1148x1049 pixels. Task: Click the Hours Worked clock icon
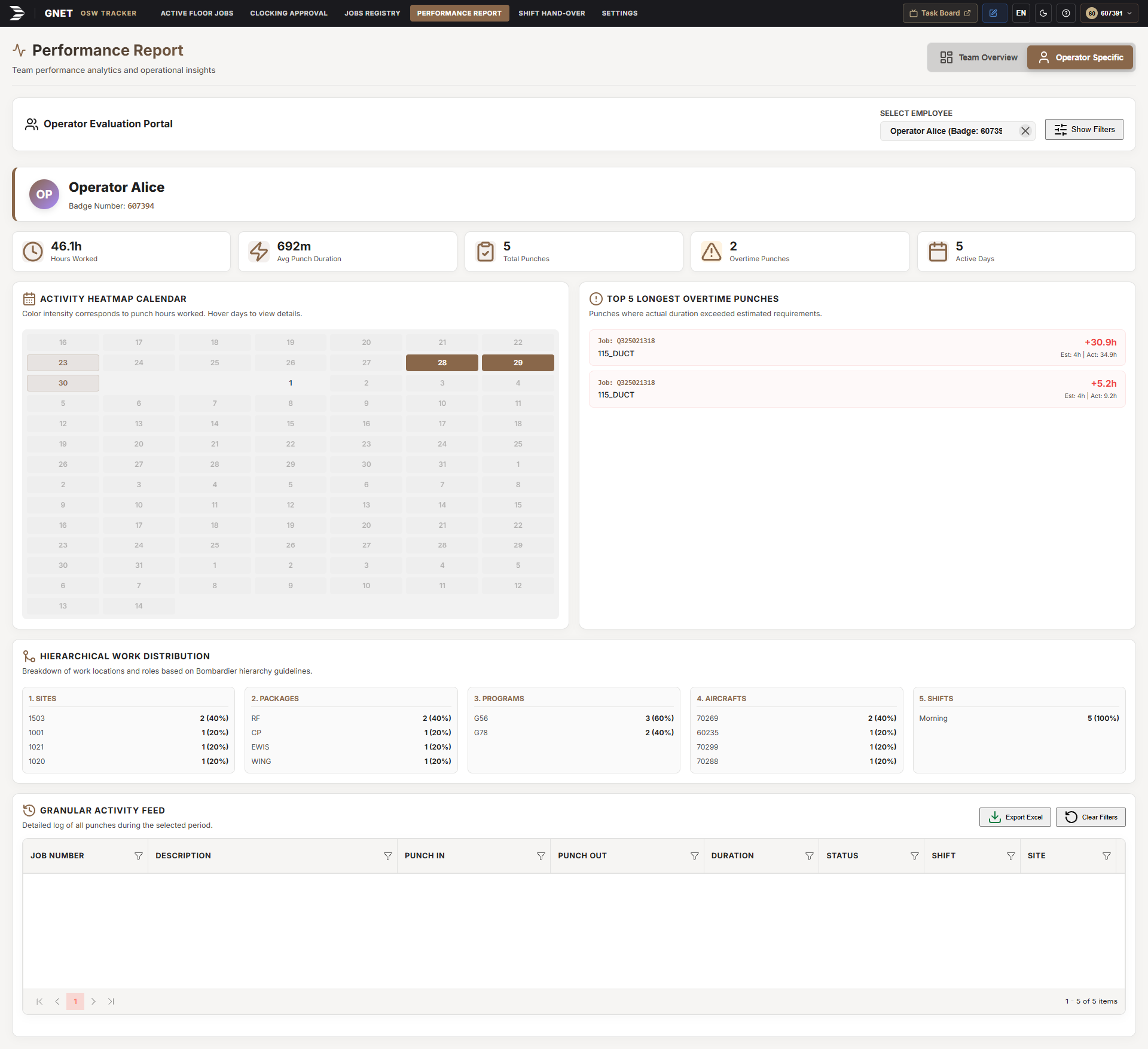click(x=33, y=252)
